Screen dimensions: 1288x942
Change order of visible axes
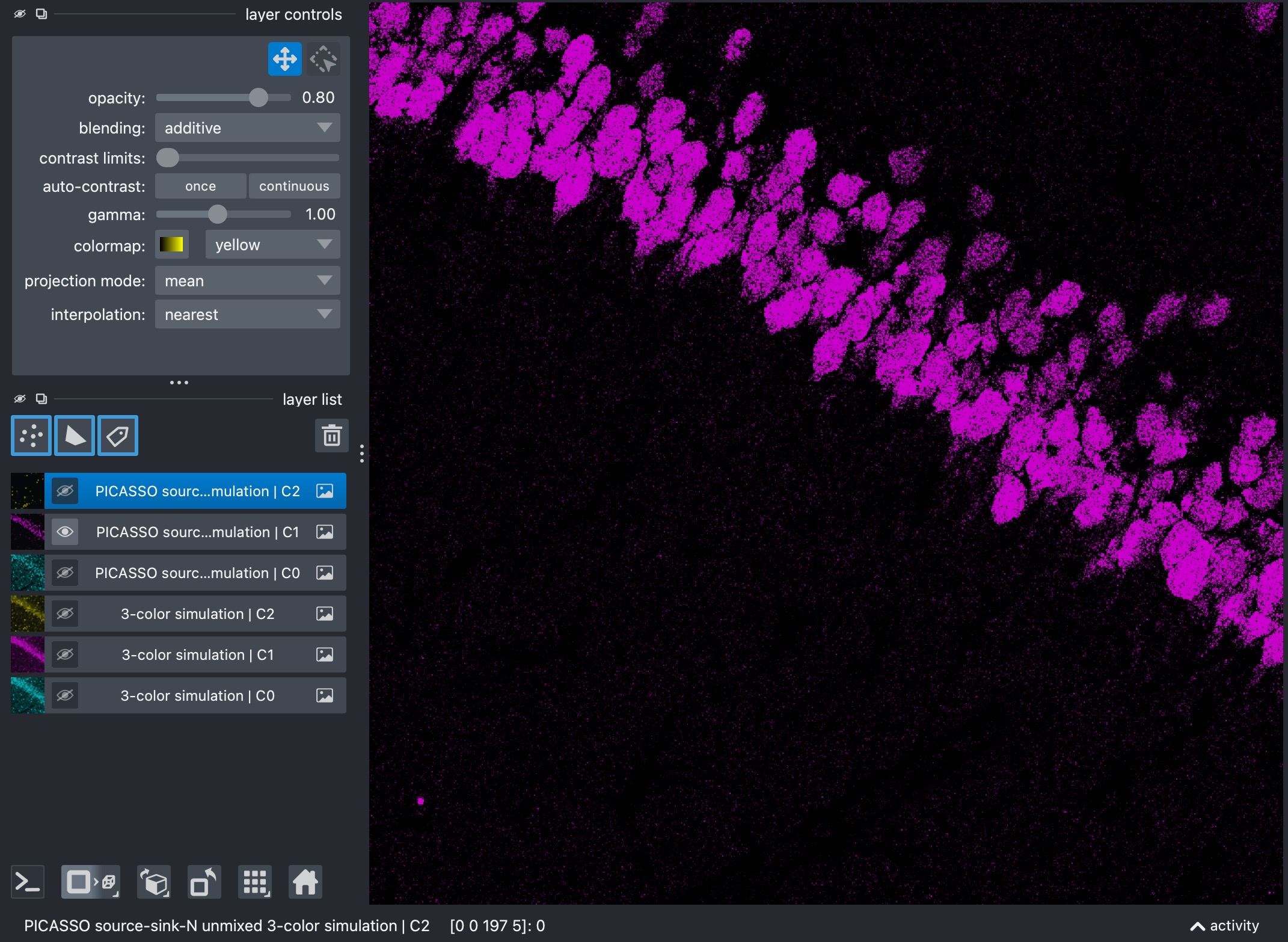(154, 882)
